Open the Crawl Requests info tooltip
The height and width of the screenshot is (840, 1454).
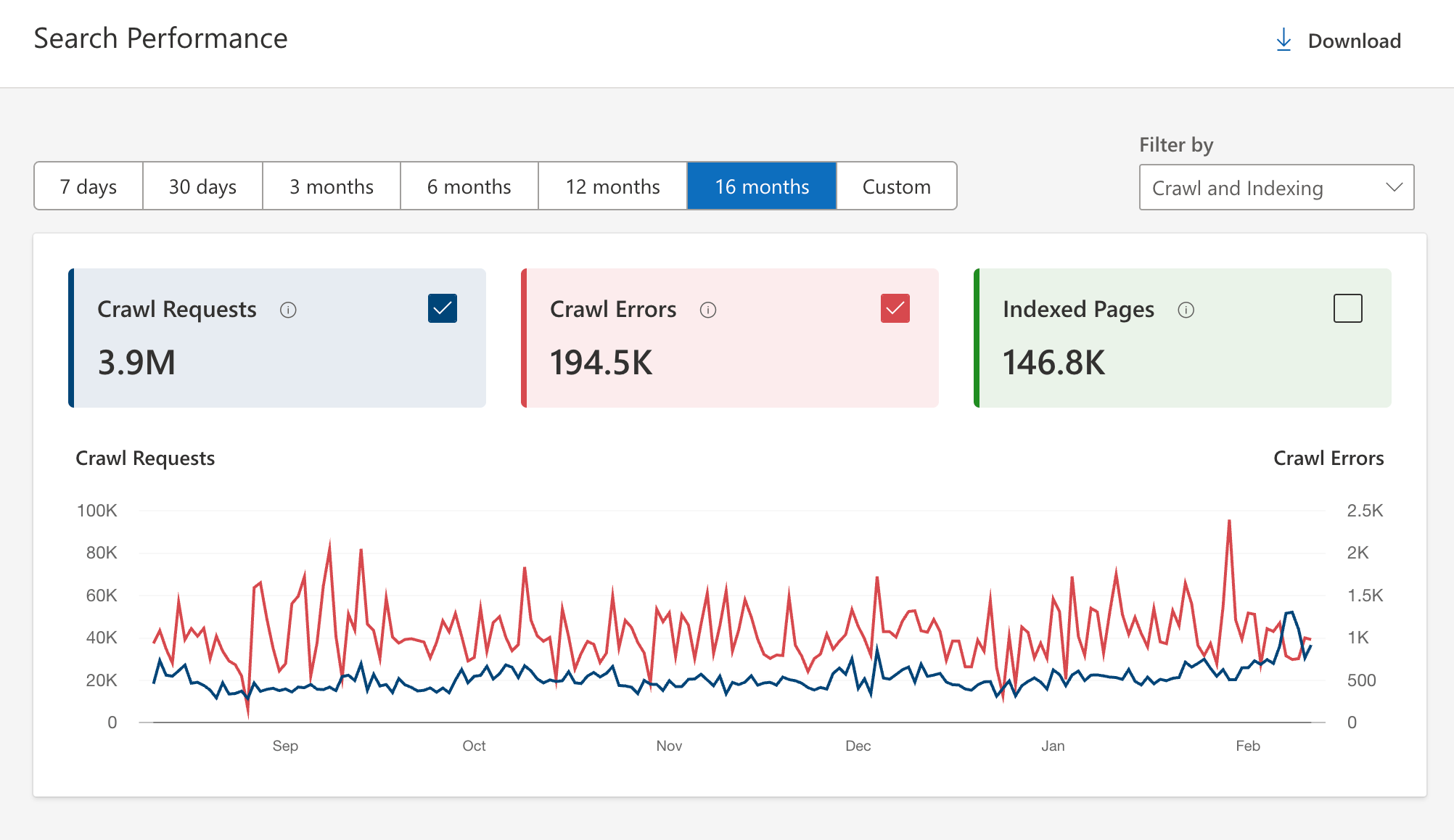288,310
